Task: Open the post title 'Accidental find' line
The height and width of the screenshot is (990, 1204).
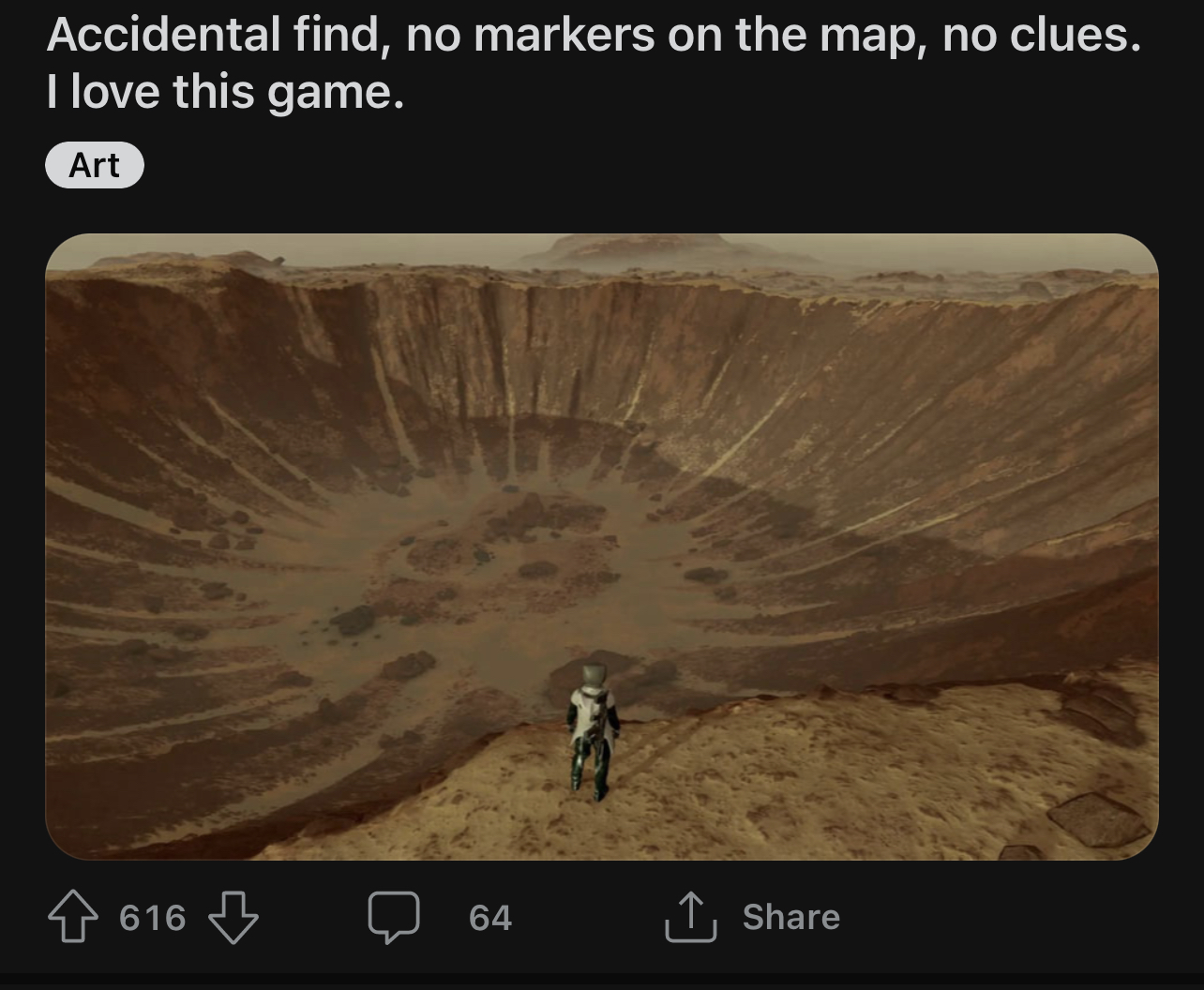Action: click(594, 37)
